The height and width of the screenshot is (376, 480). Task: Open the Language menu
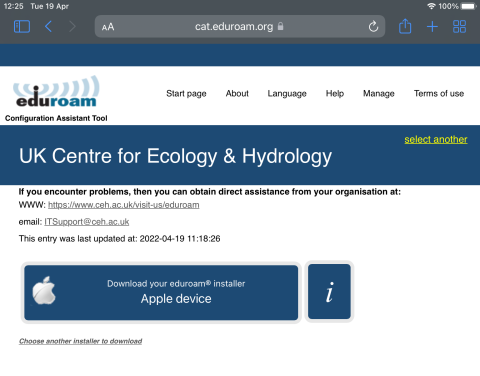(x=287, y=93)
